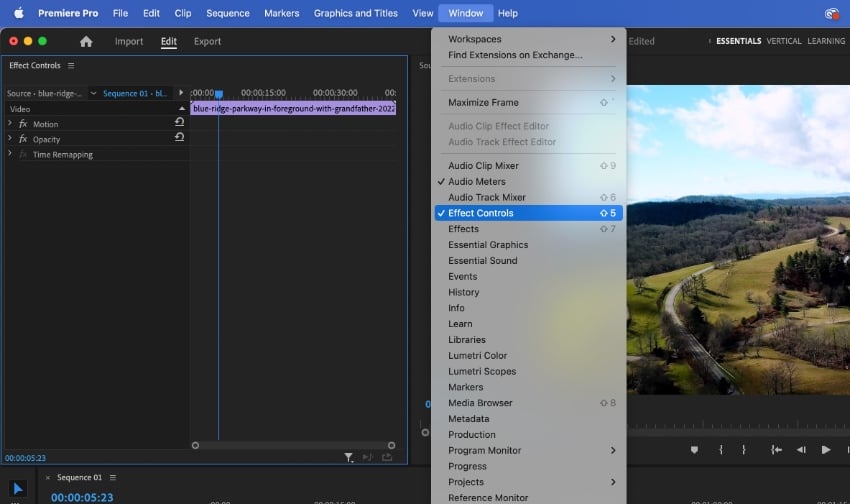850x504 pixels.
Task: Select Essential Graphics from Window menu
Action: tap(529, 245)
